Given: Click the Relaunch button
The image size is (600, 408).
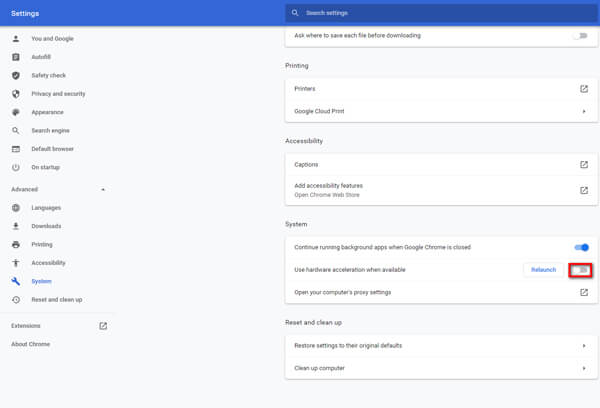Looking at the screenshot, I should click(543, 270).
